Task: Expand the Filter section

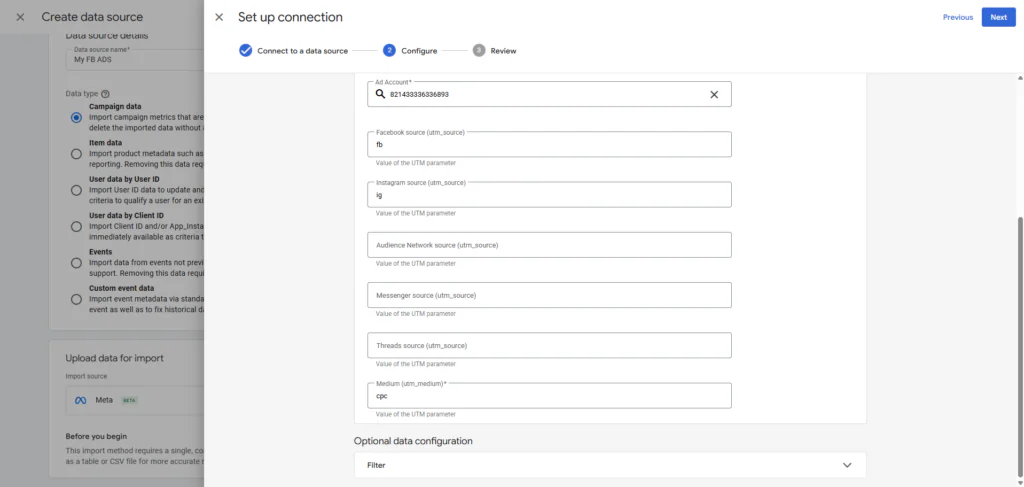Action: point(847,465)
